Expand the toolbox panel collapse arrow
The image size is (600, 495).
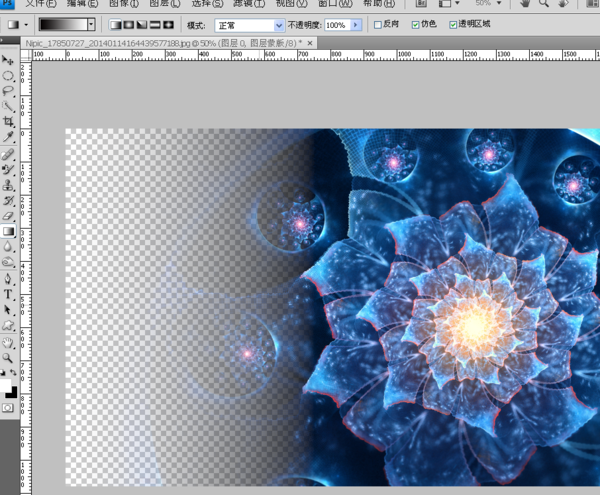pyautogui.click(x=2, y=40)
